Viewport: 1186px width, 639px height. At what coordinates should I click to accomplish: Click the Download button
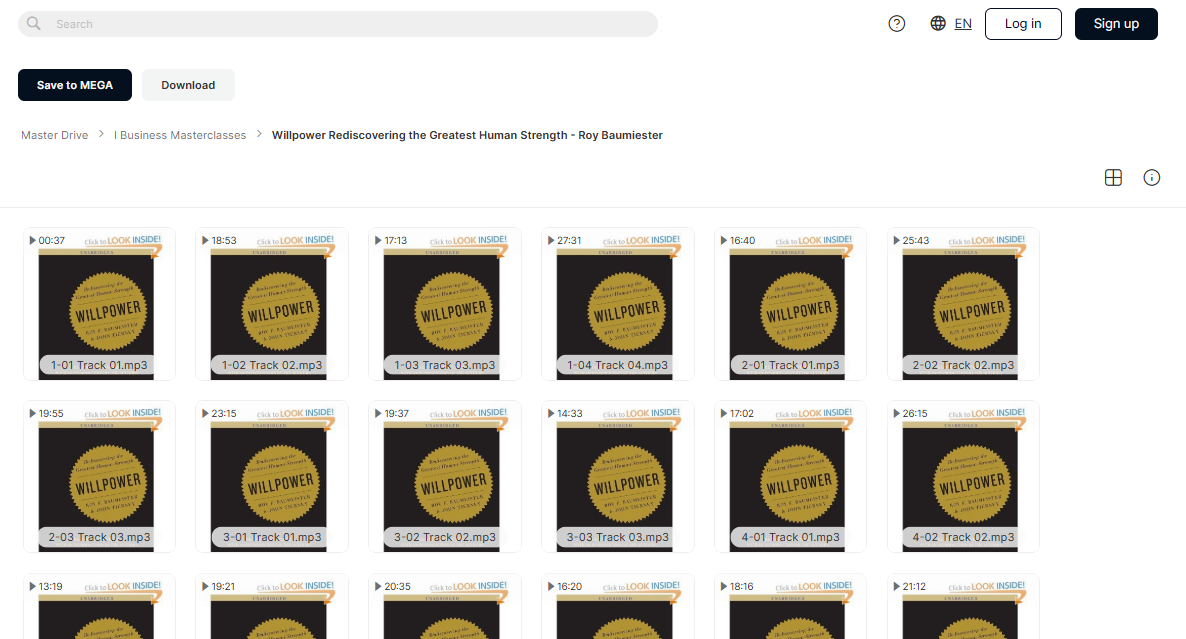pyautogui.click(x=188, y=85)
